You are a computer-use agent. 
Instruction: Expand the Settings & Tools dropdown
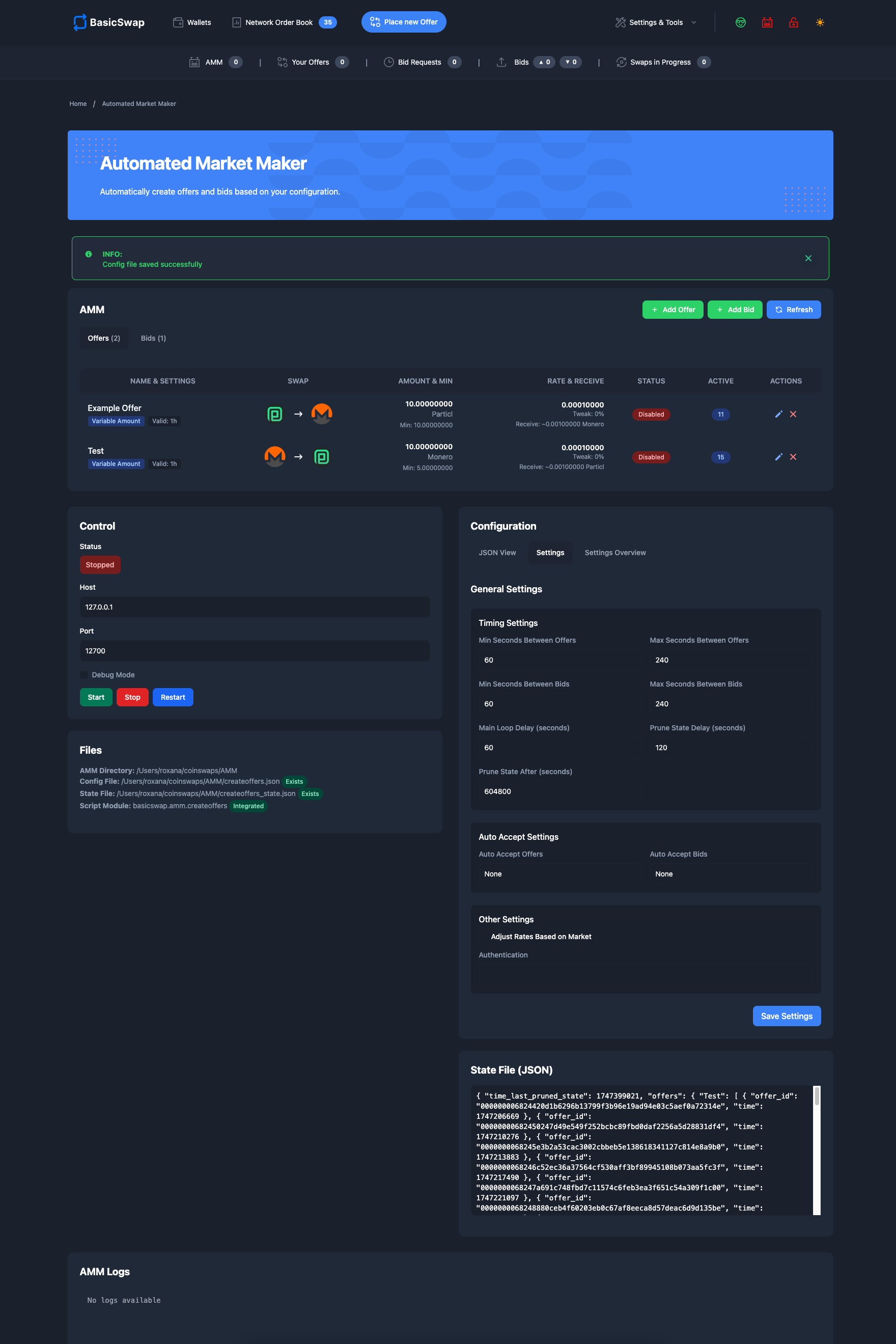click(x=656, y=22)
